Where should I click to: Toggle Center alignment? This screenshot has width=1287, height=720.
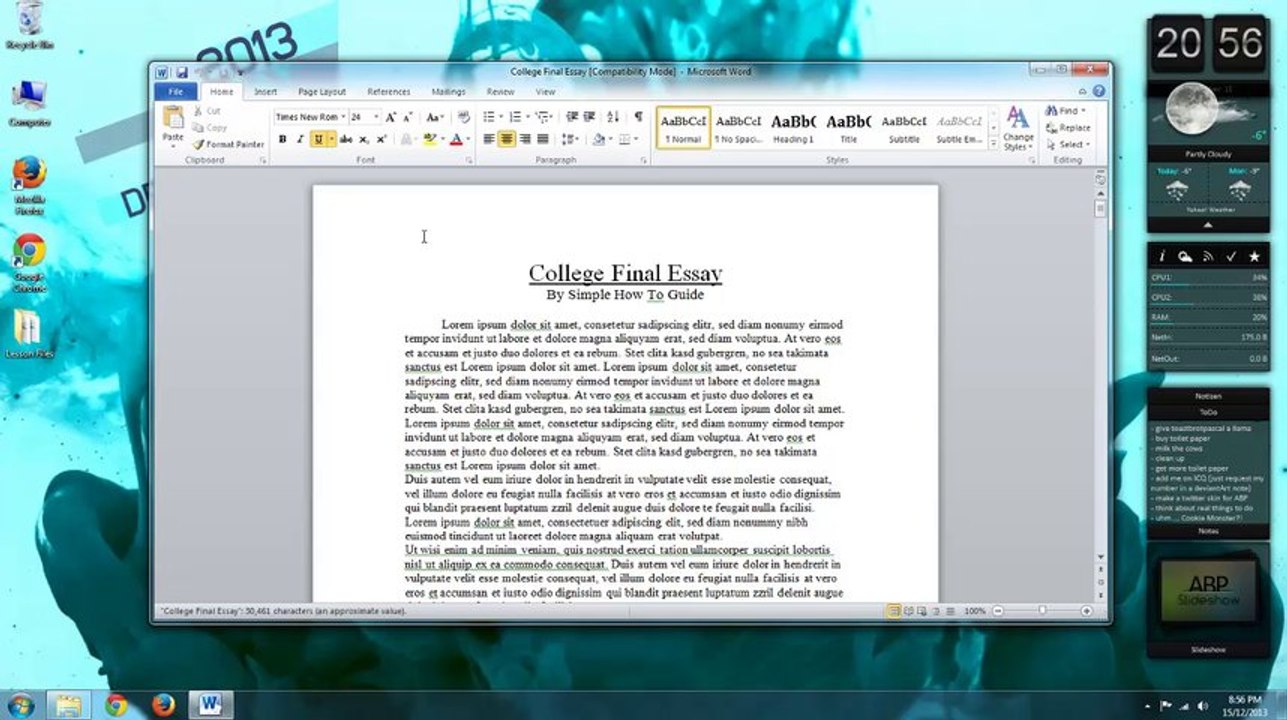coord(507,140)
